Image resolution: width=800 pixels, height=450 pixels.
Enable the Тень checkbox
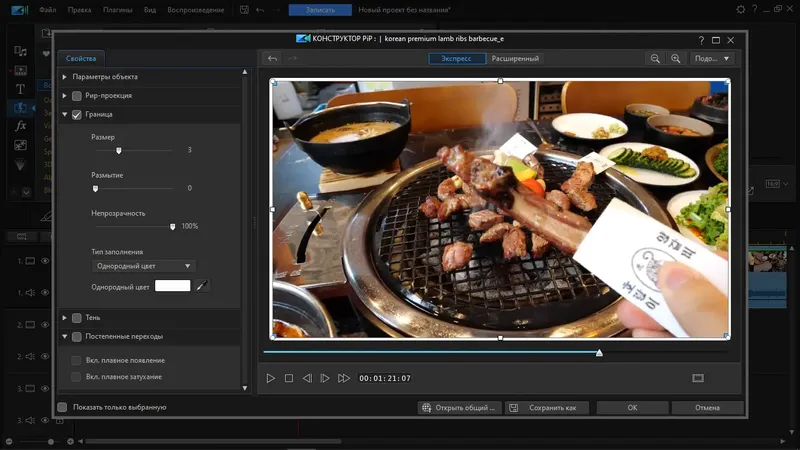(x=77, y=318)
